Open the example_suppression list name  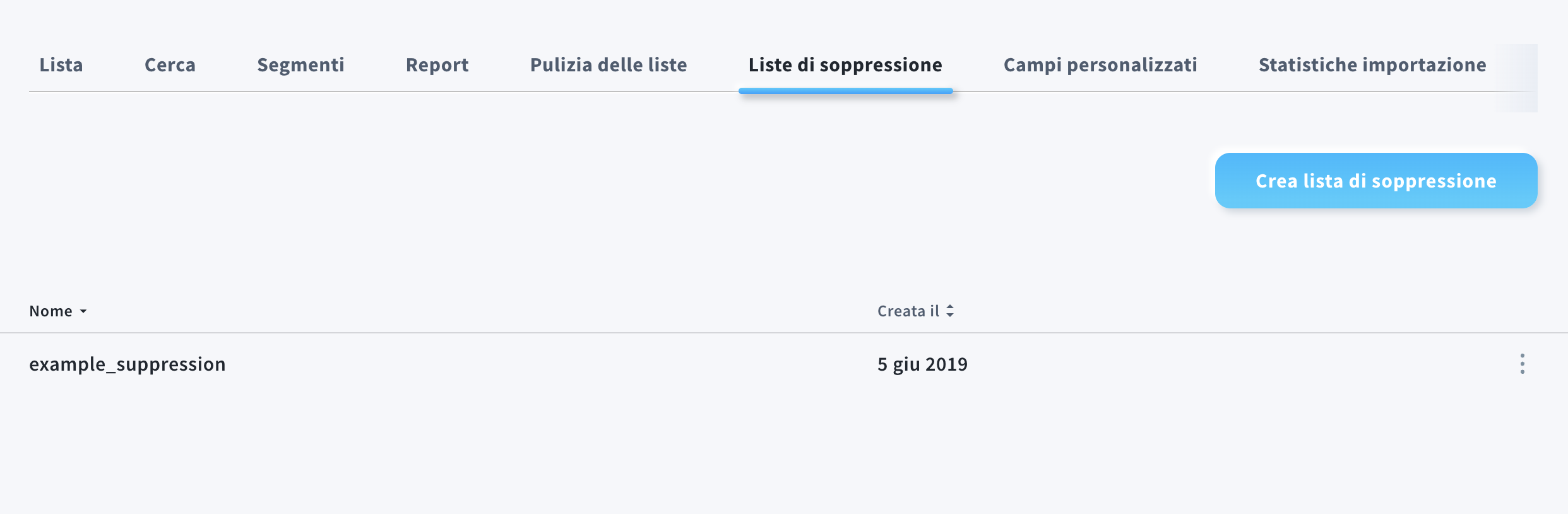click(x=128, y=364)
